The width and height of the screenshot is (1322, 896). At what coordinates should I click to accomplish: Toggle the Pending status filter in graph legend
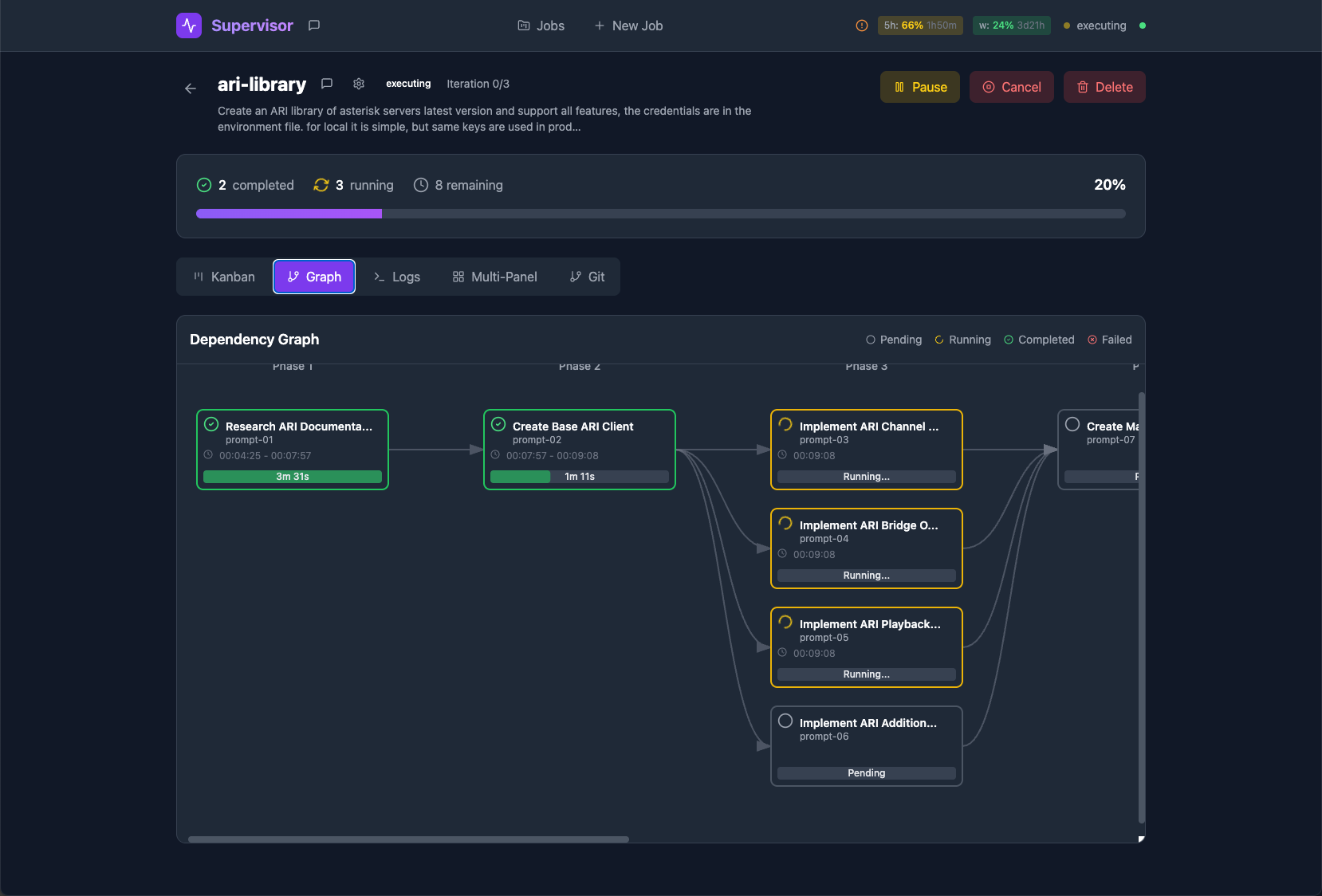point(893,340)
